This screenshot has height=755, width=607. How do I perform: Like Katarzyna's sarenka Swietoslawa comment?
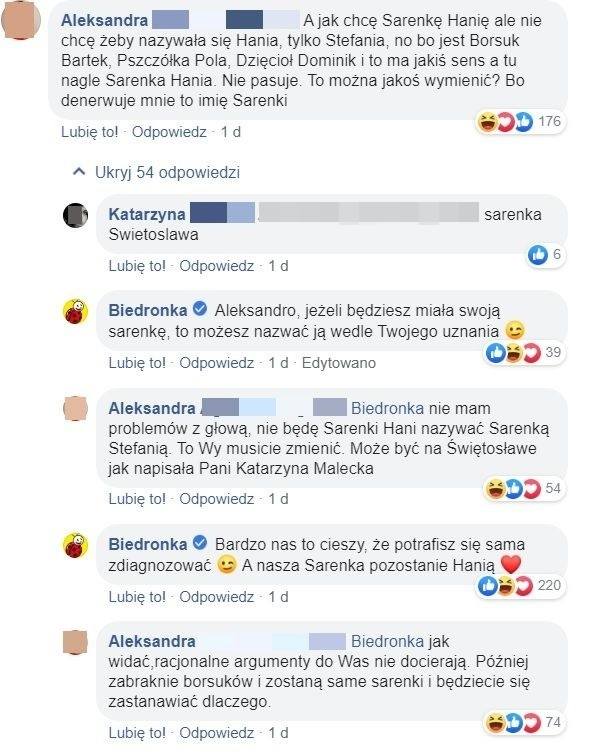[137, 266]
